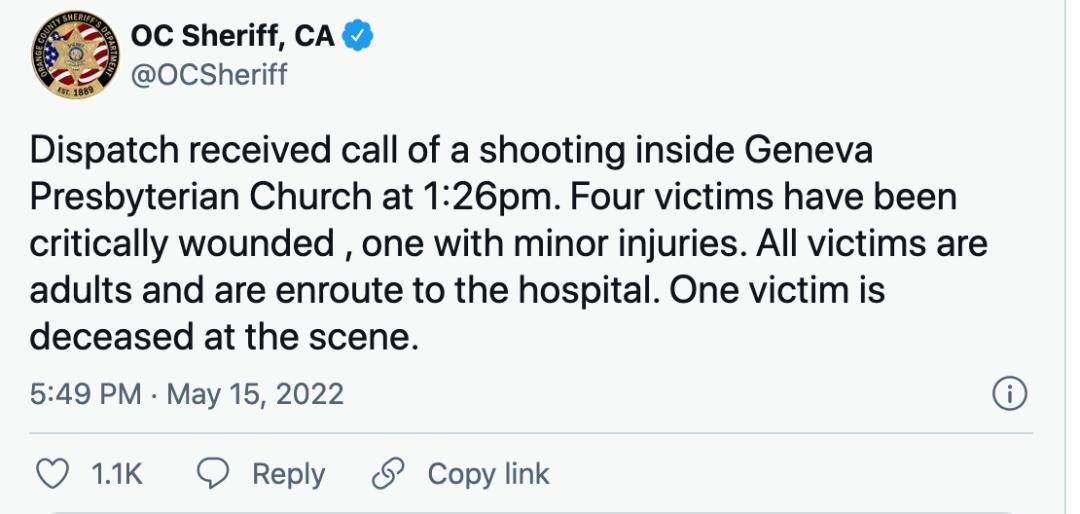Screen dimensions: 1080x514
Task: Click the "Copy link" text
Action: click(489, 473)
